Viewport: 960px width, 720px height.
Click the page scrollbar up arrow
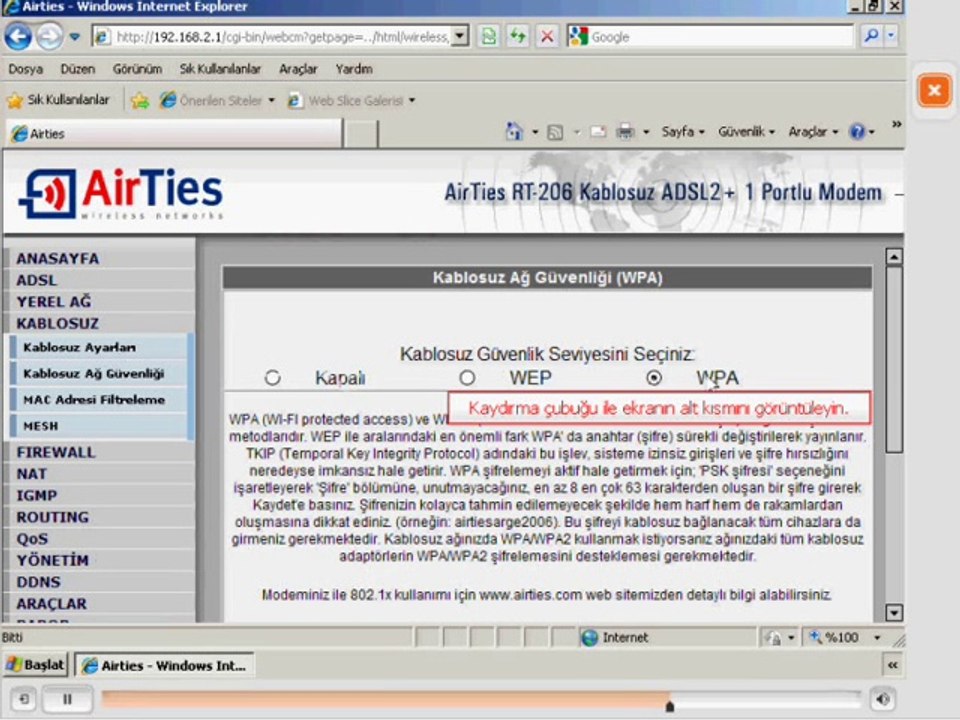[x=894, y=257]
